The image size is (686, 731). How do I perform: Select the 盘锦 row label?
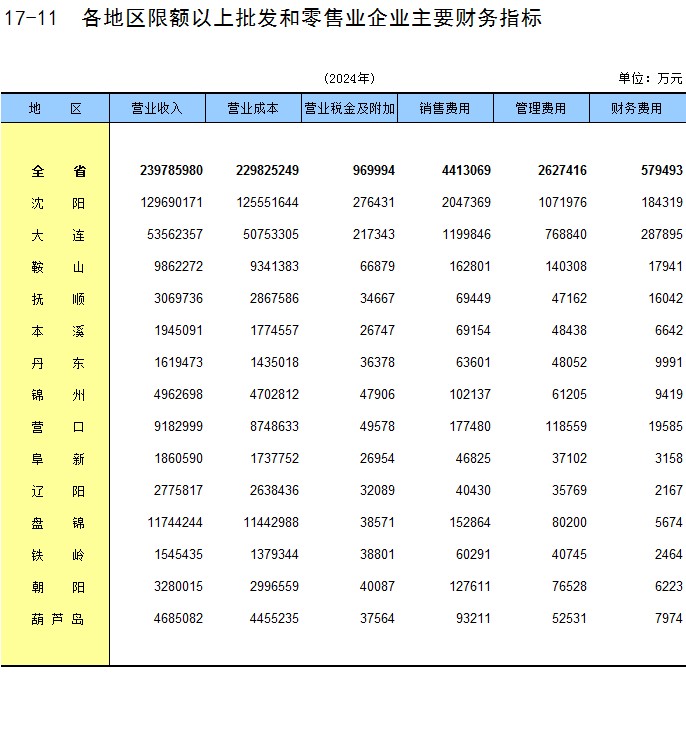(x=58, y=523)
